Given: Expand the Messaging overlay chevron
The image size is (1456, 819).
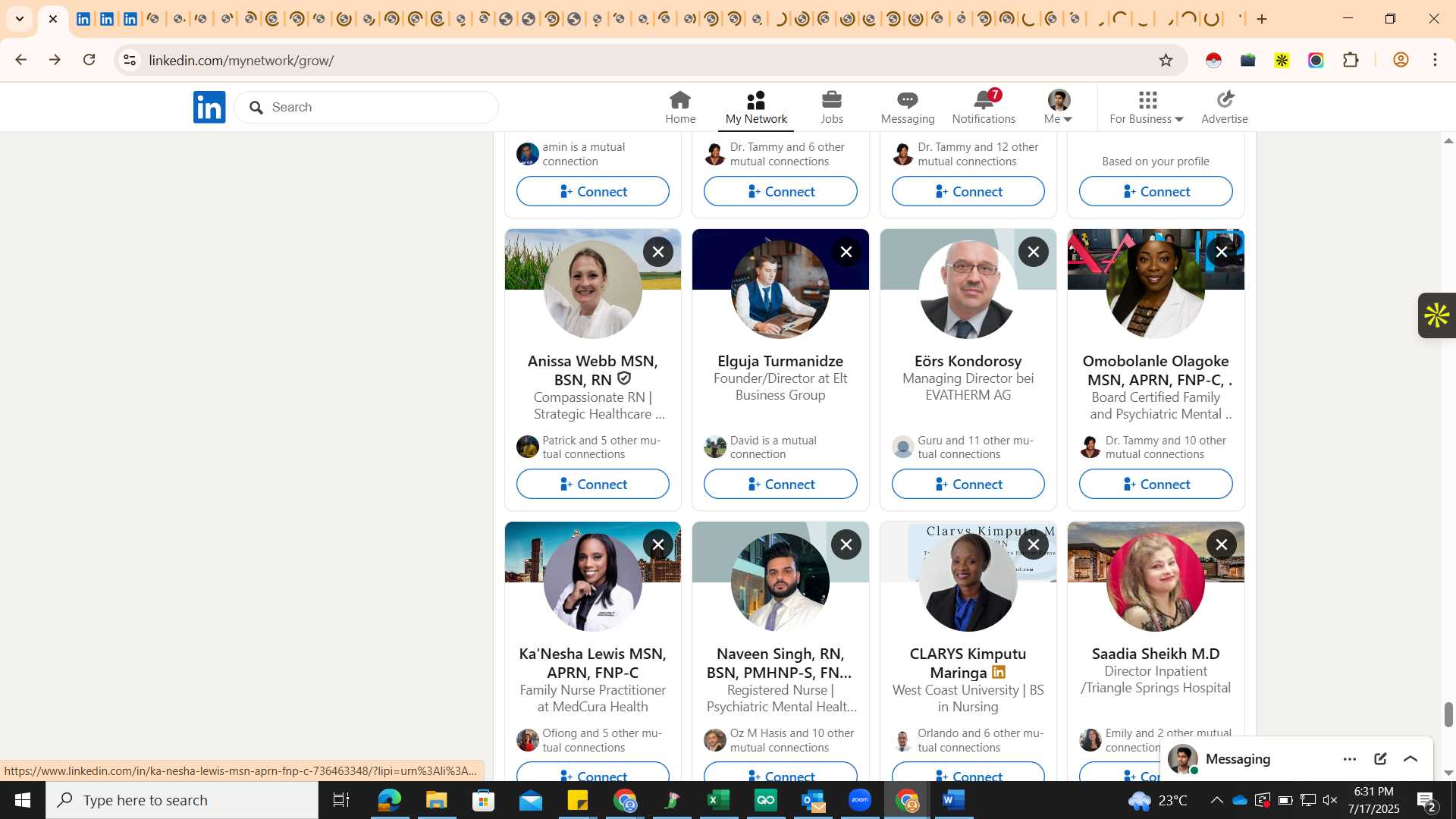Looking at the screenshot, I should 1410,759.
